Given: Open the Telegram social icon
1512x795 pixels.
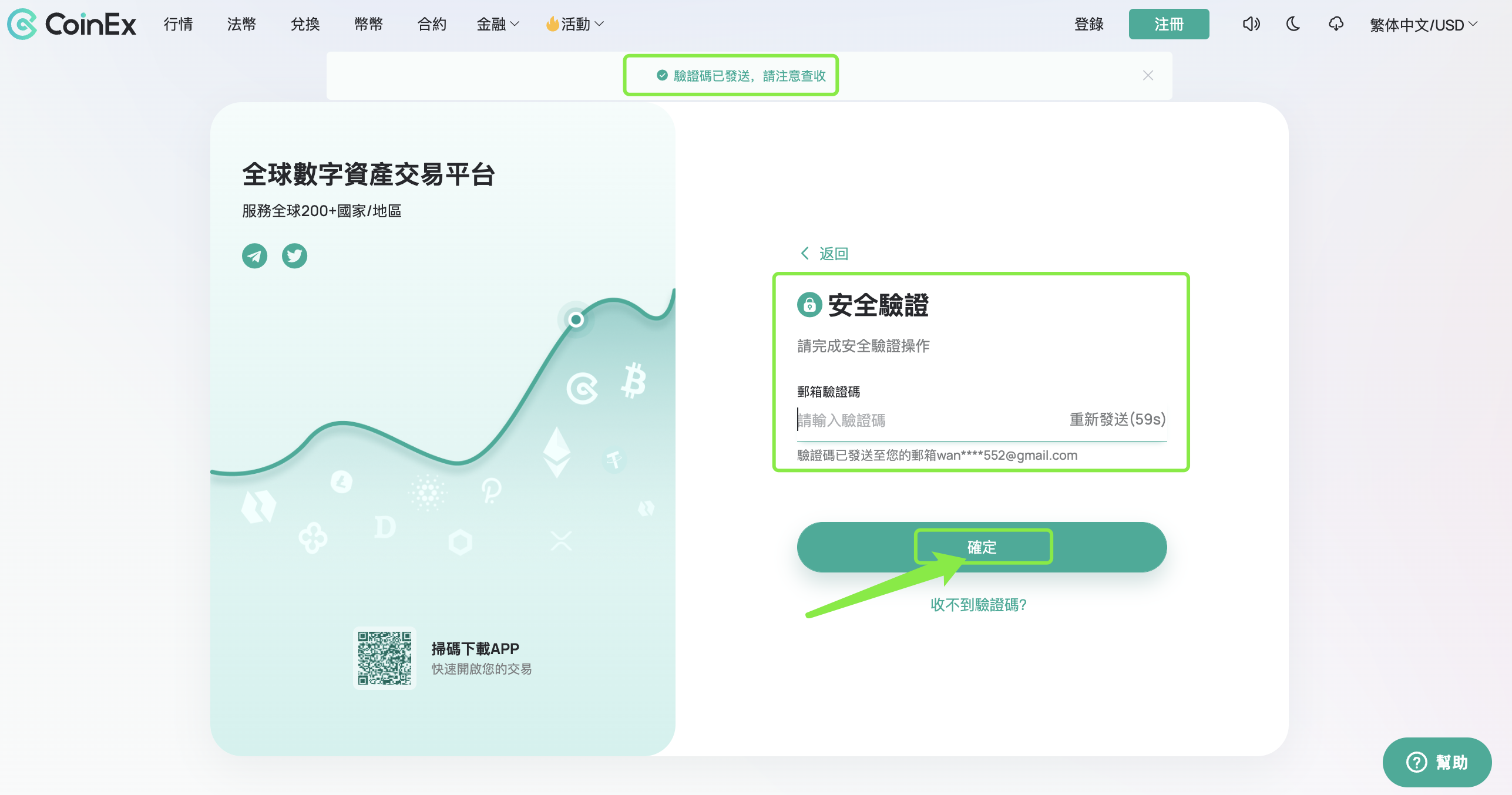Looking at the screenshot, I should (x=254, y=256).
